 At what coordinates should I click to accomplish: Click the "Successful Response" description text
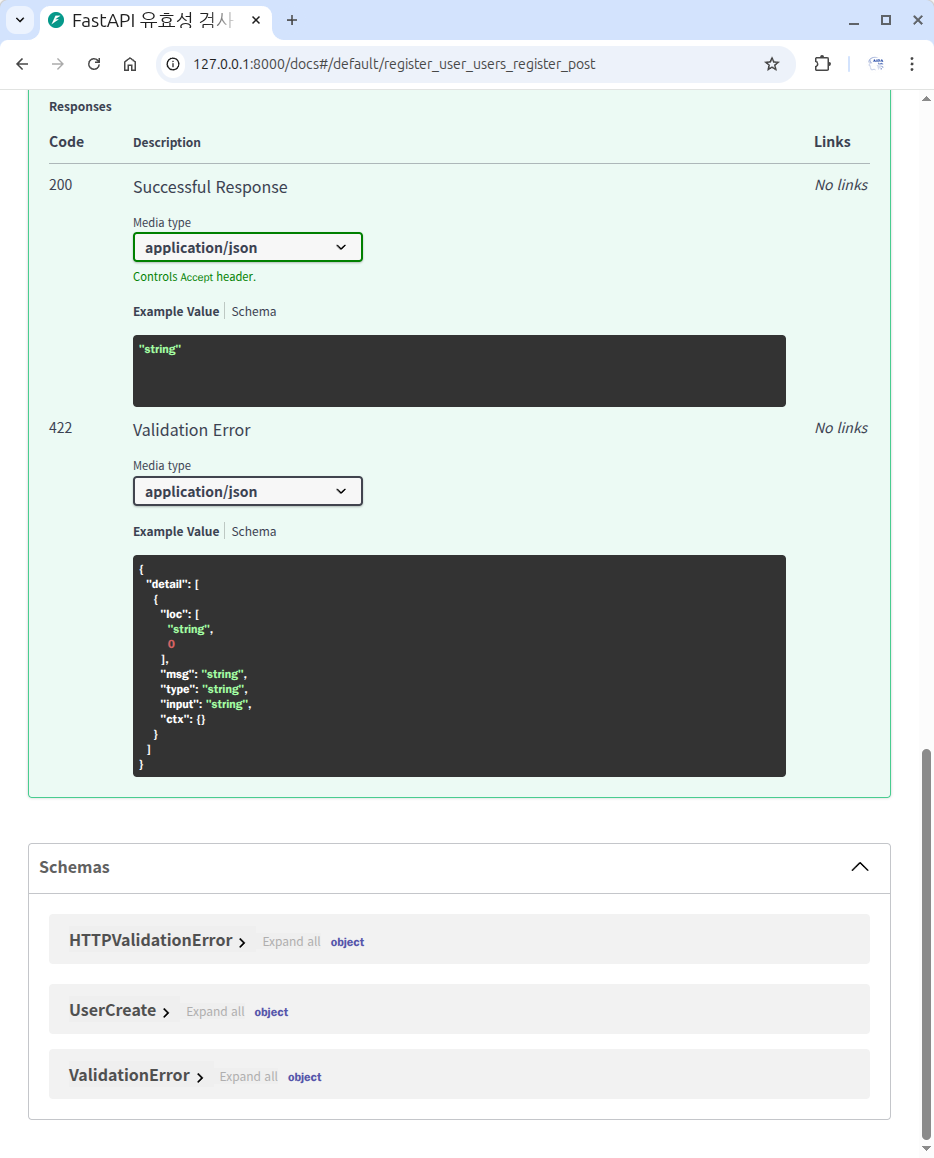210,188
